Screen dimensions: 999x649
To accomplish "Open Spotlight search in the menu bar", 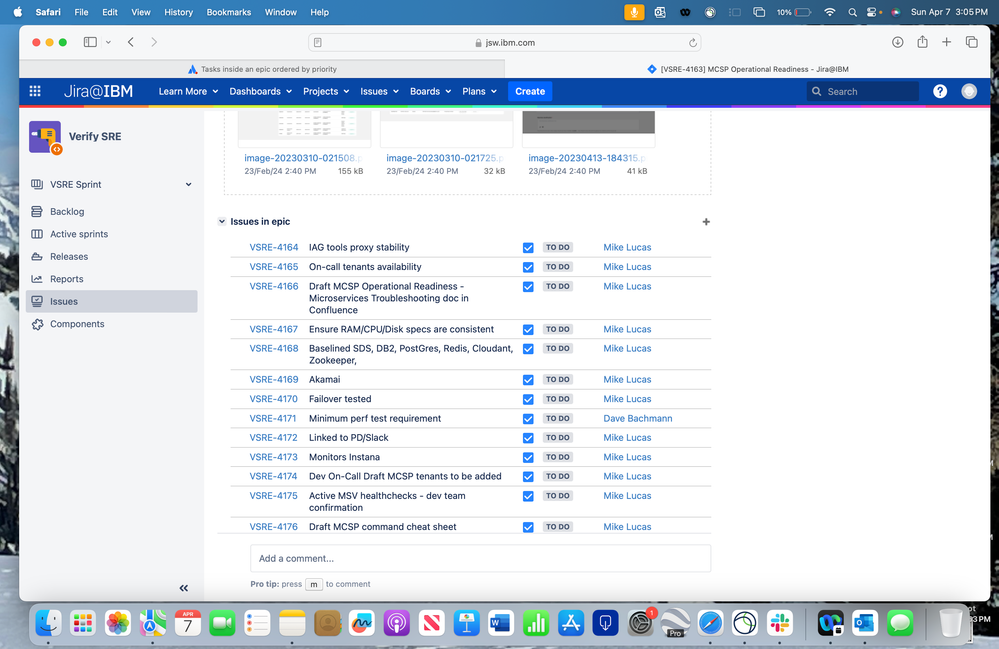I will [x=852, y=12].
